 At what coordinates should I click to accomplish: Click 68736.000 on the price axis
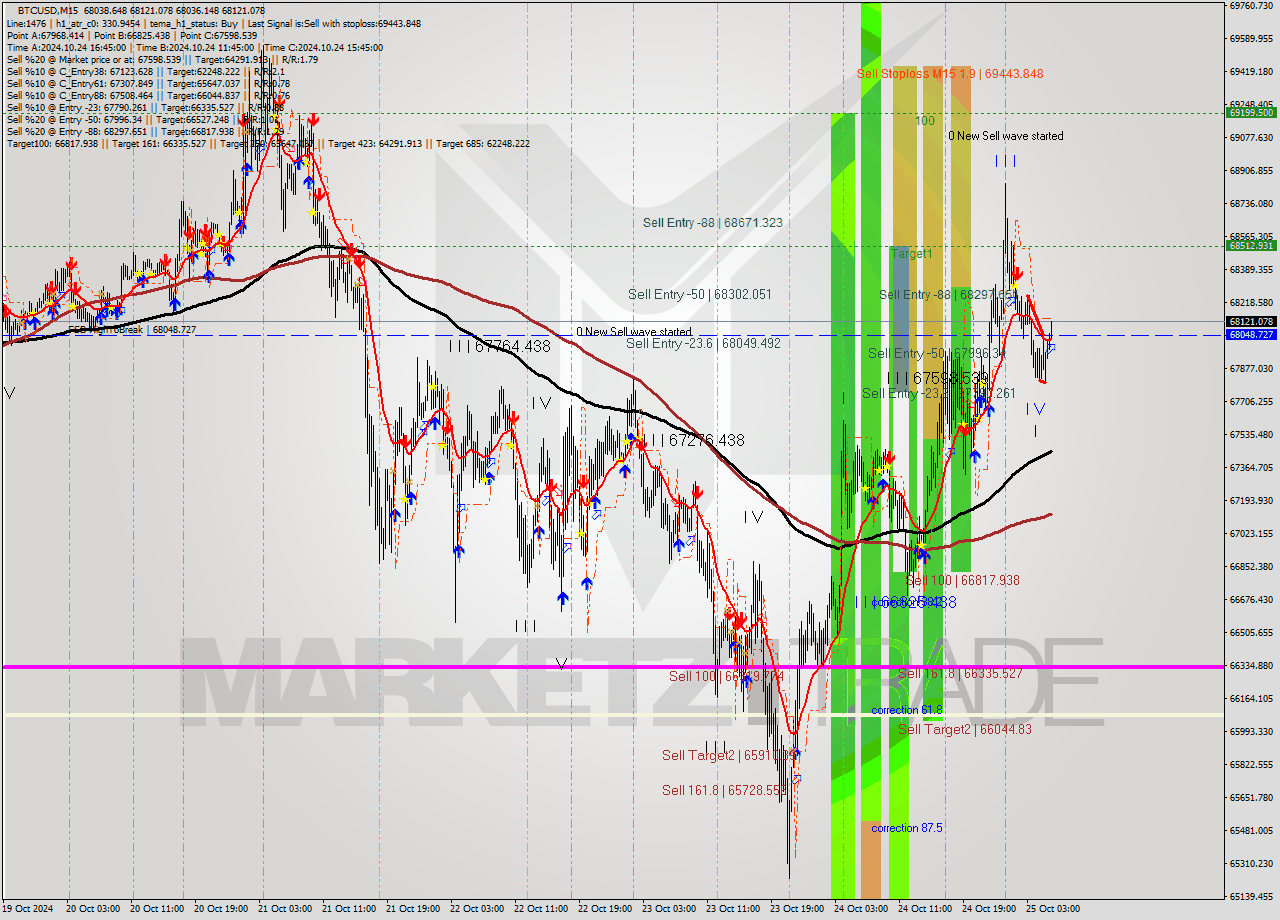(x=1250, y=204)
